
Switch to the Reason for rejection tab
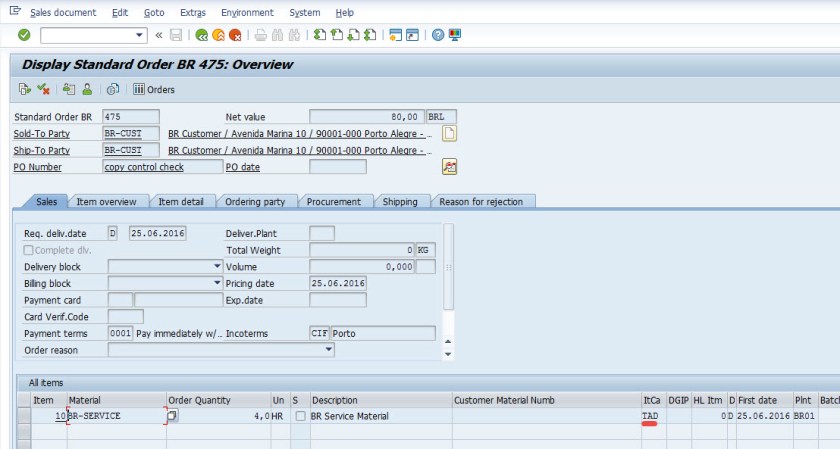481,201
